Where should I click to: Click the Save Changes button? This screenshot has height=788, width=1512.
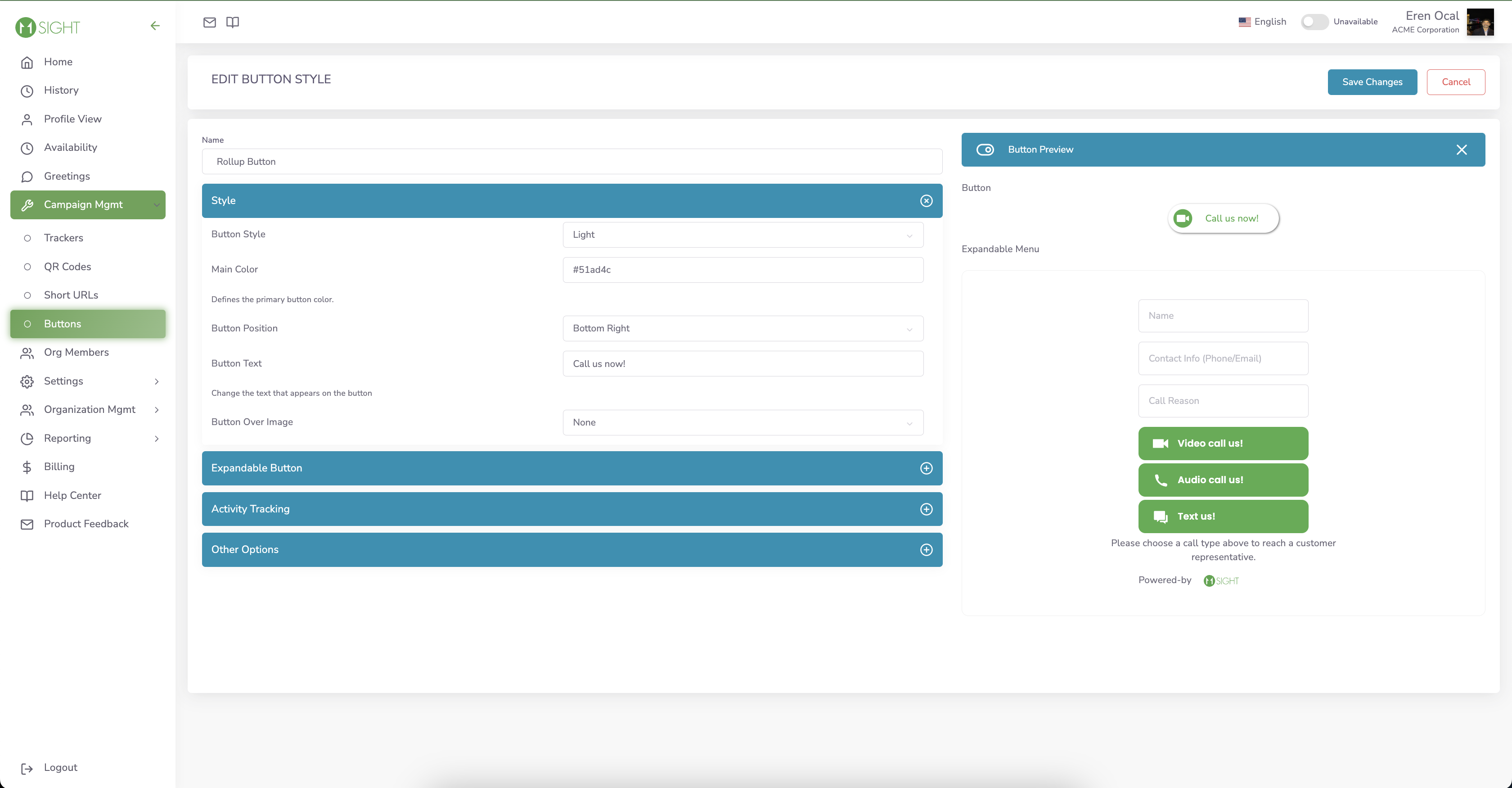[1372, 82]
